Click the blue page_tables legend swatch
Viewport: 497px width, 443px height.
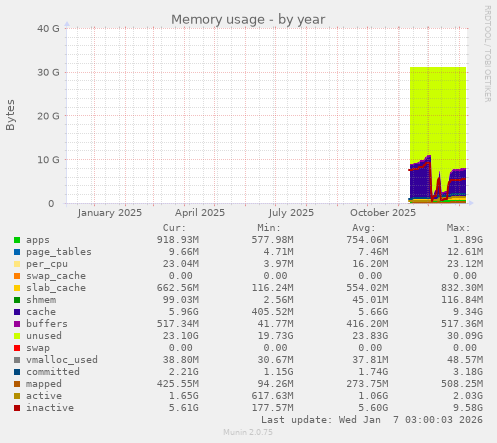pyautogui.click(x=17, y=252)
